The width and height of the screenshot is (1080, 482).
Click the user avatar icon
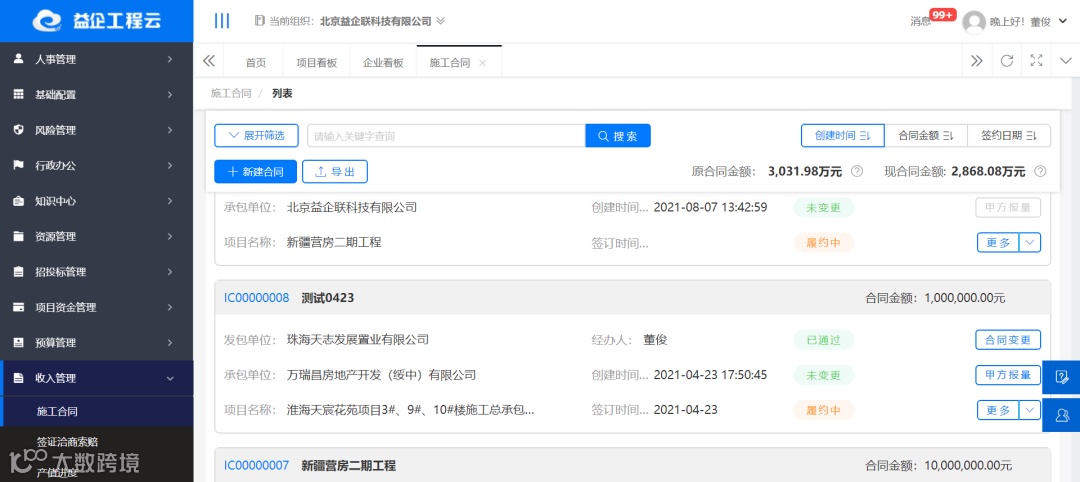(974, 22)
